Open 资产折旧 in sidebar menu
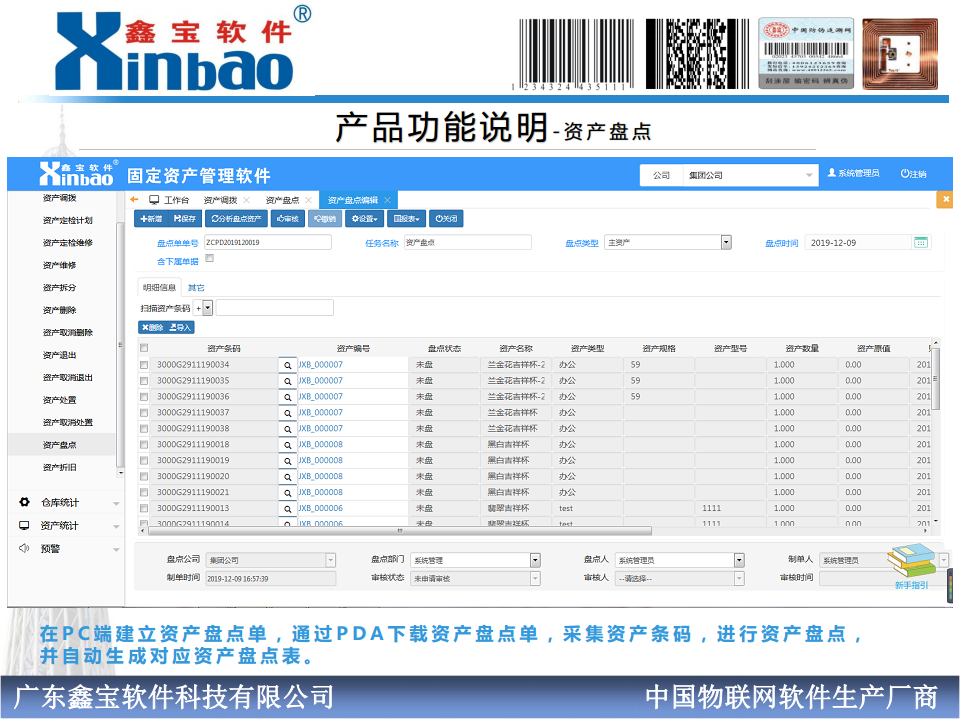 [59, 467]
